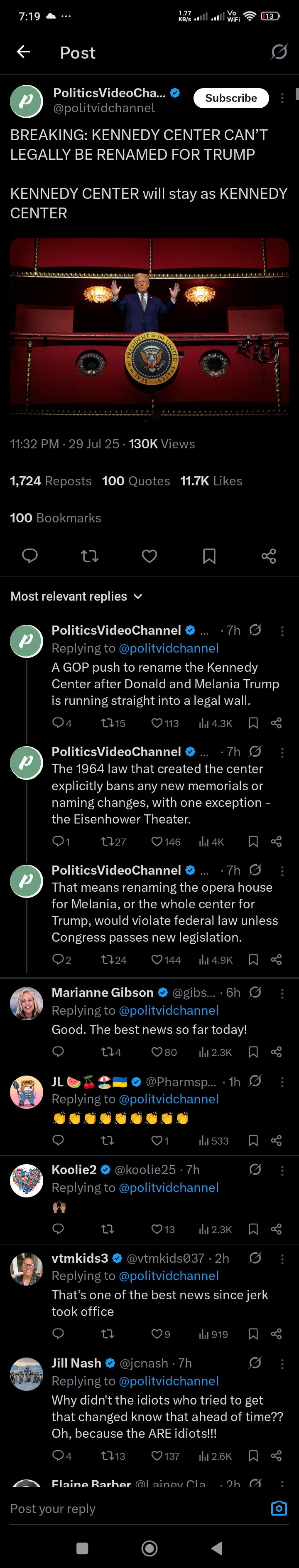Like Marianne Gibson's reply
The height and width of the screenshot is (1568, 299).
click(164, 1052)
